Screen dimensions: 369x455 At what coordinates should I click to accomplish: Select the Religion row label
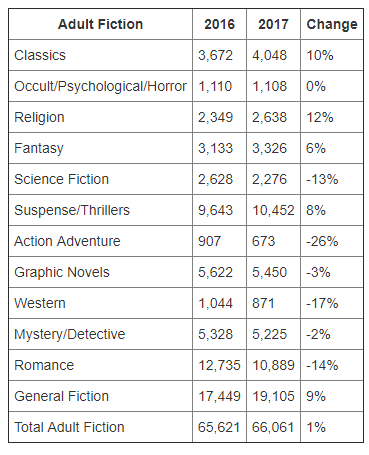(39, 118)
